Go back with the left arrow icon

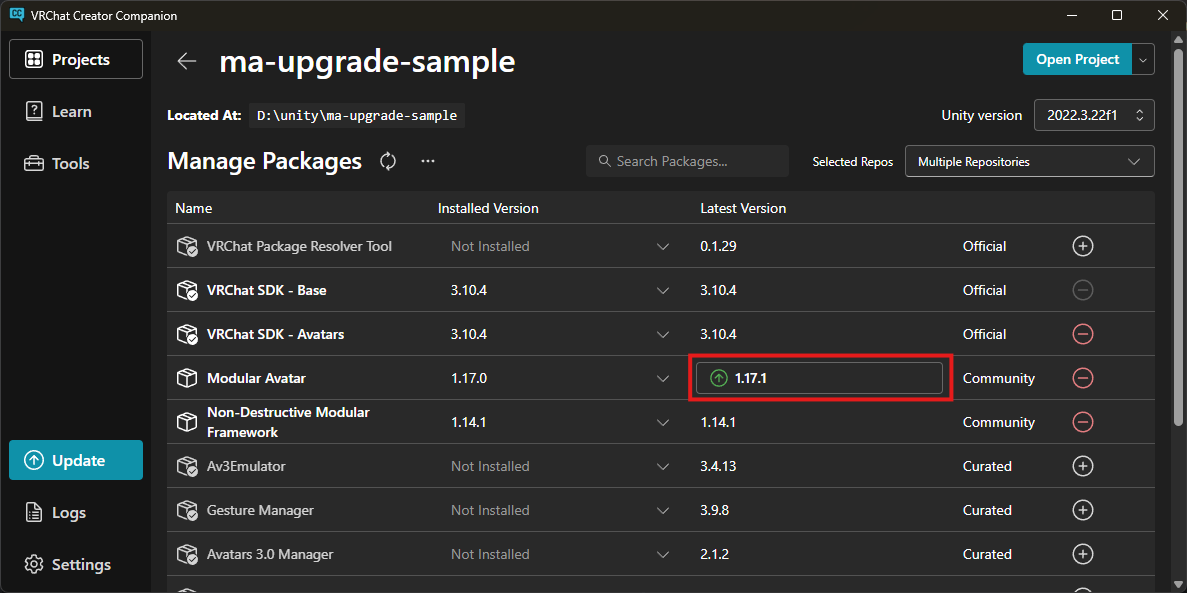click(x=186, y=61)
